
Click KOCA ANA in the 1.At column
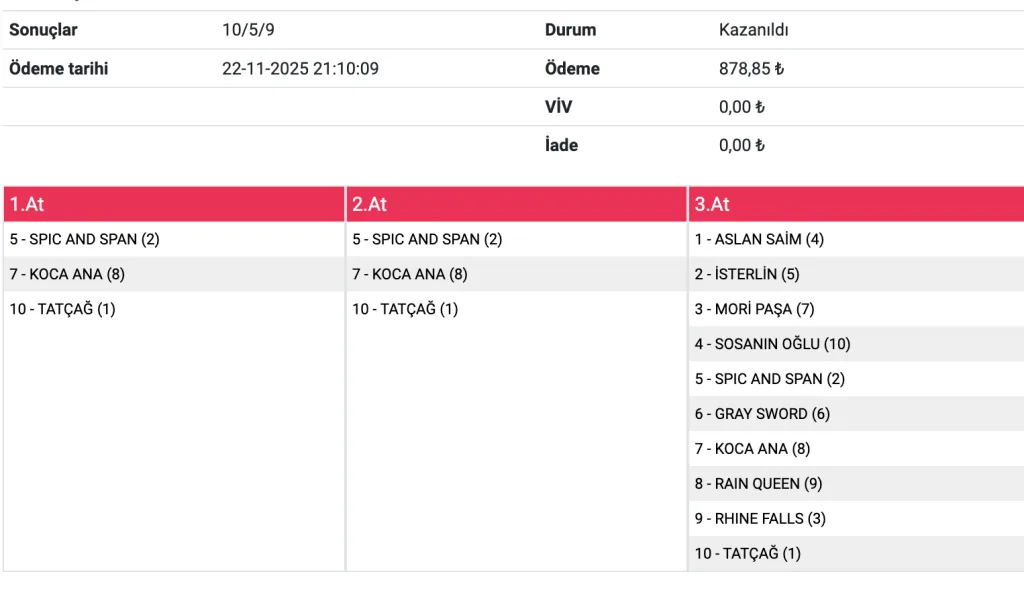pos(67,274)
